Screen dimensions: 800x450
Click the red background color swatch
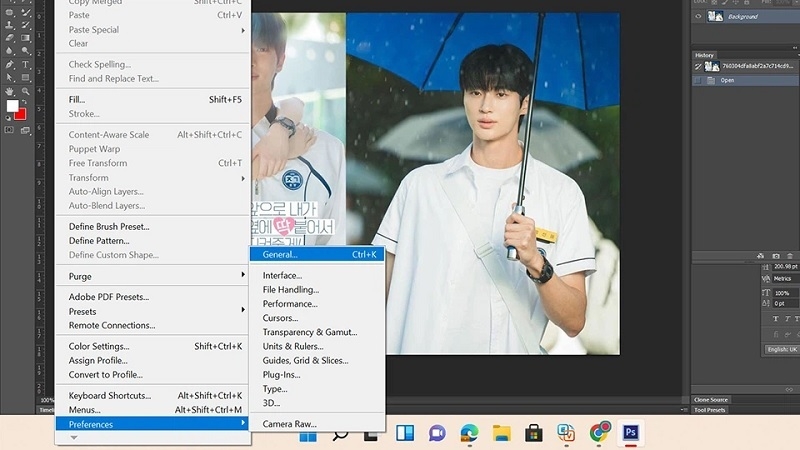coord(20,114)
